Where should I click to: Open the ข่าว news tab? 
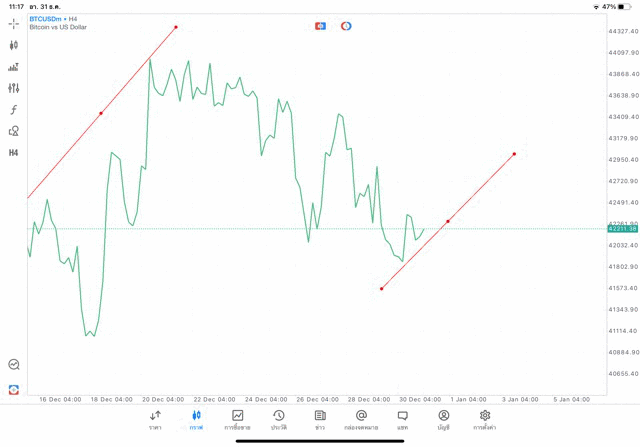click(320, 419)
